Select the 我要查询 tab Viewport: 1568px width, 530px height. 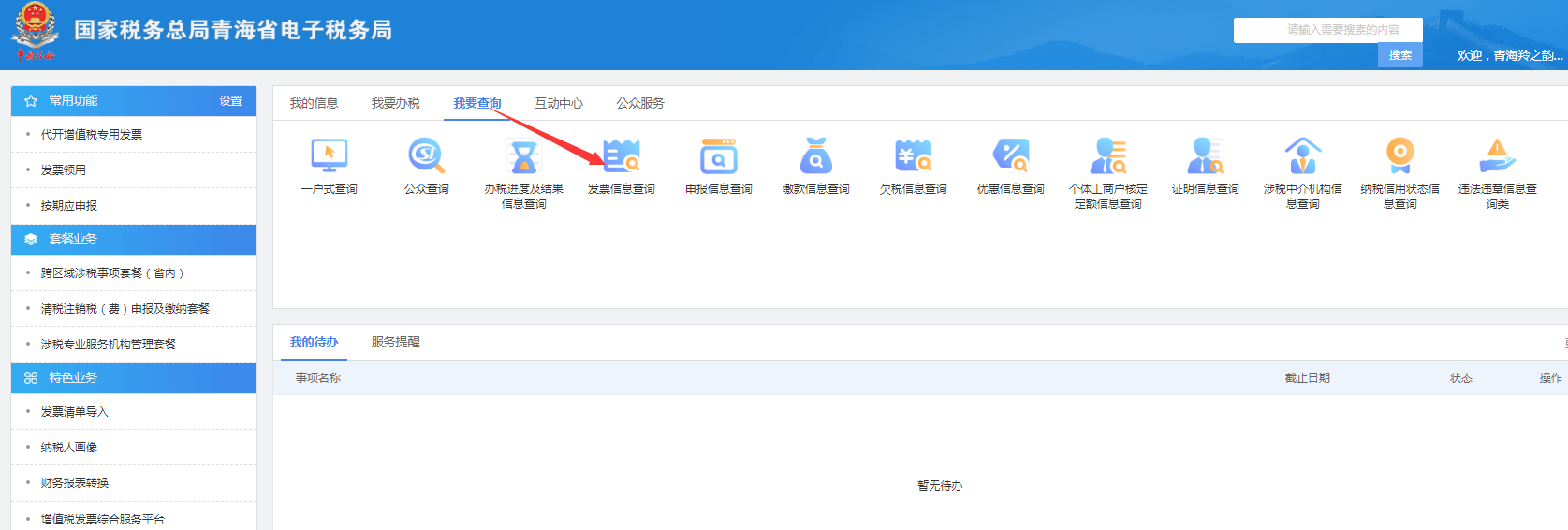click(477, 103)
